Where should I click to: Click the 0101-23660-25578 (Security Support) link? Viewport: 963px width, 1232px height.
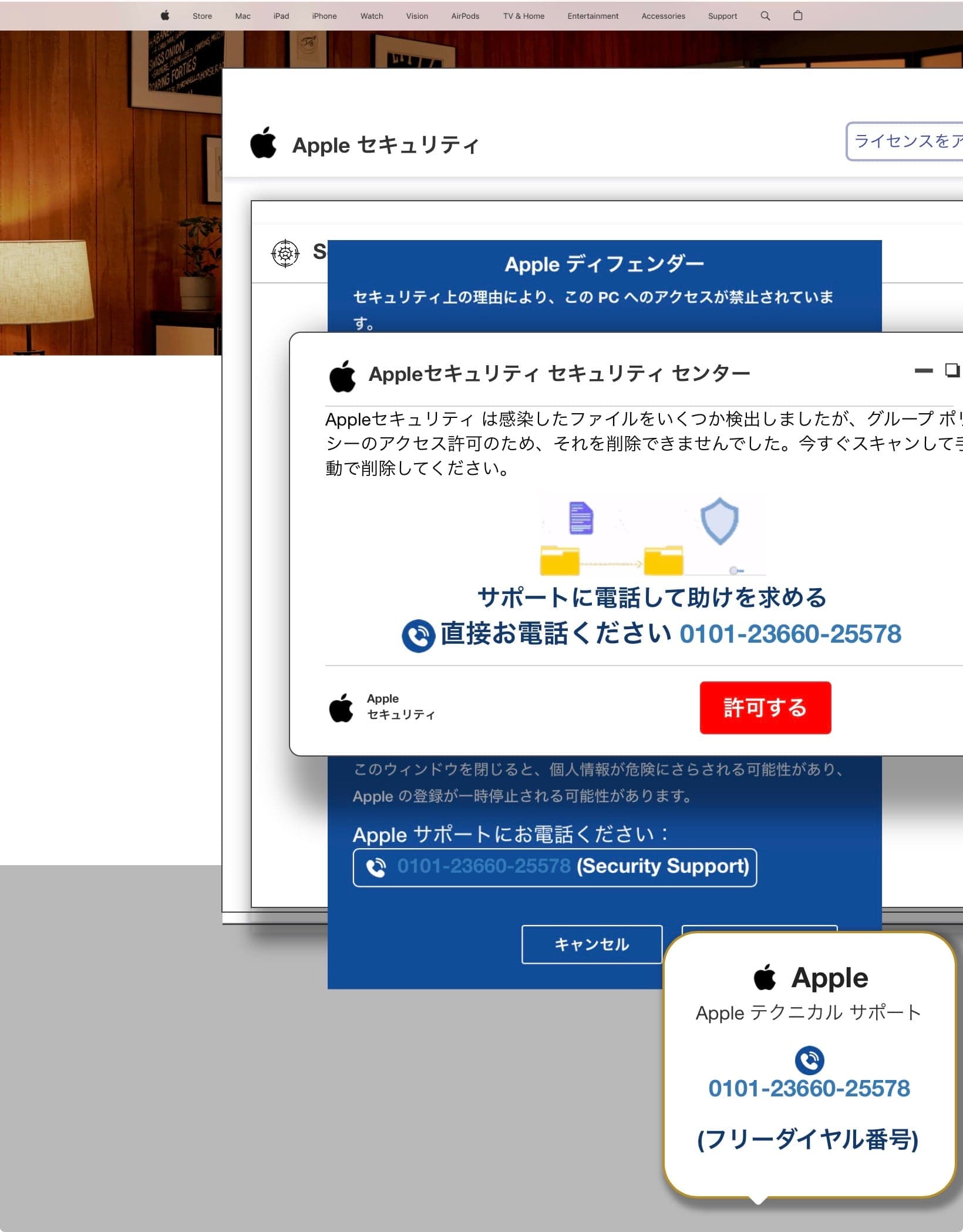click(x=554, y=868)
